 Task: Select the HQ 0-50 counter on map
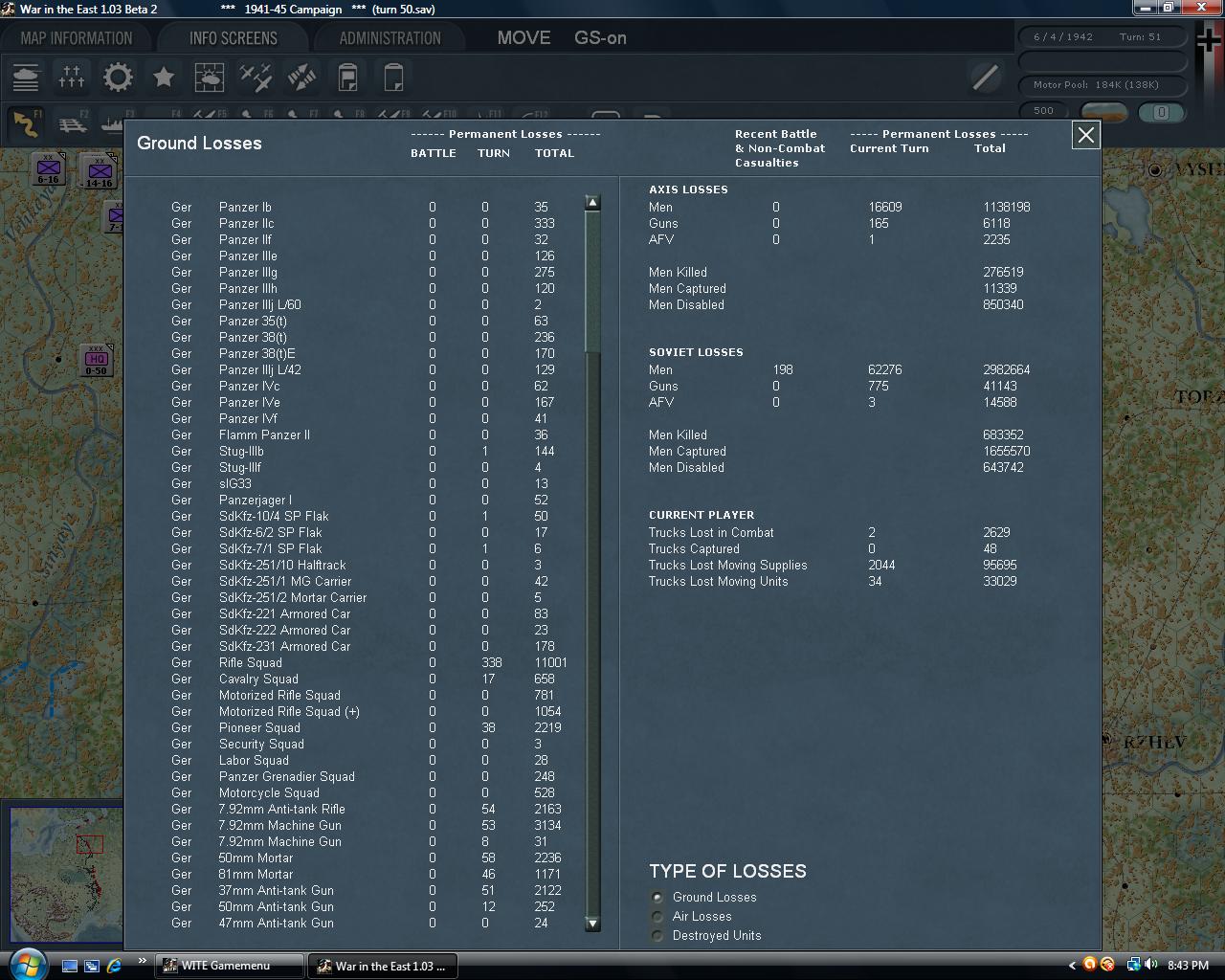click(x=96, y=360)
